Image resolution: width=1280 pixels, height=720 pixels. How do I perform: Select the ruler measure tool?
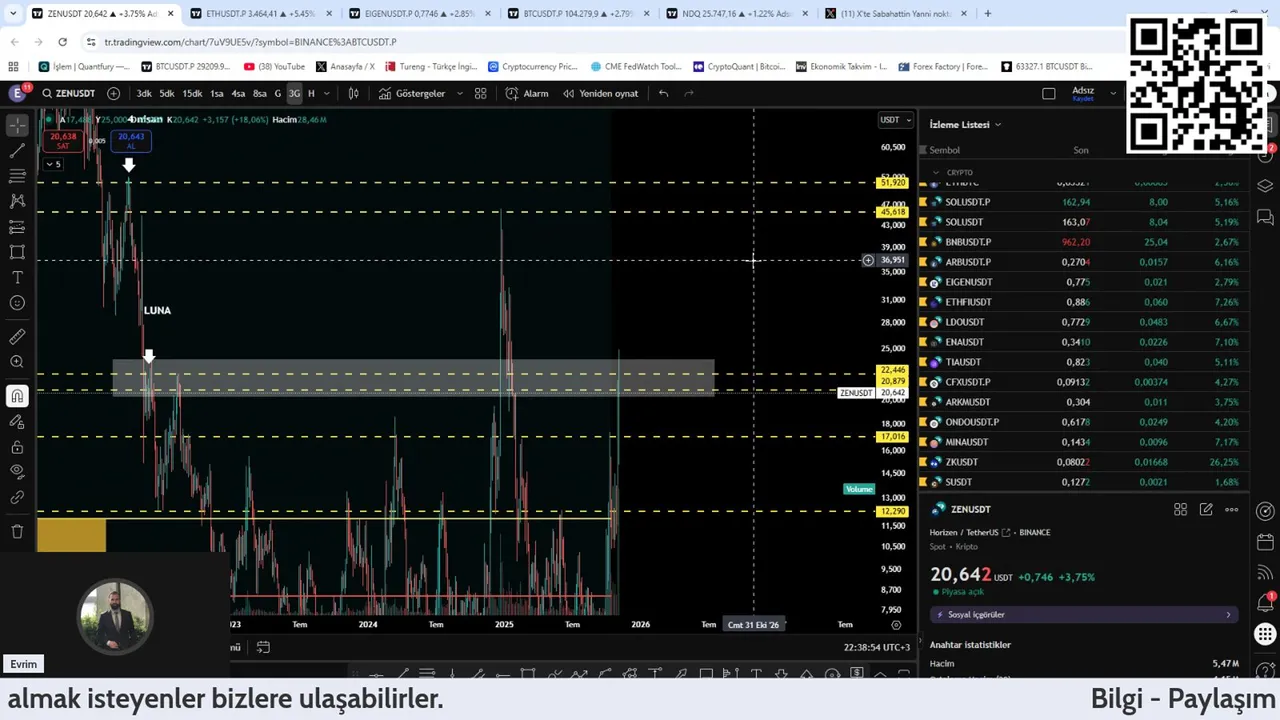coord(17,337)
